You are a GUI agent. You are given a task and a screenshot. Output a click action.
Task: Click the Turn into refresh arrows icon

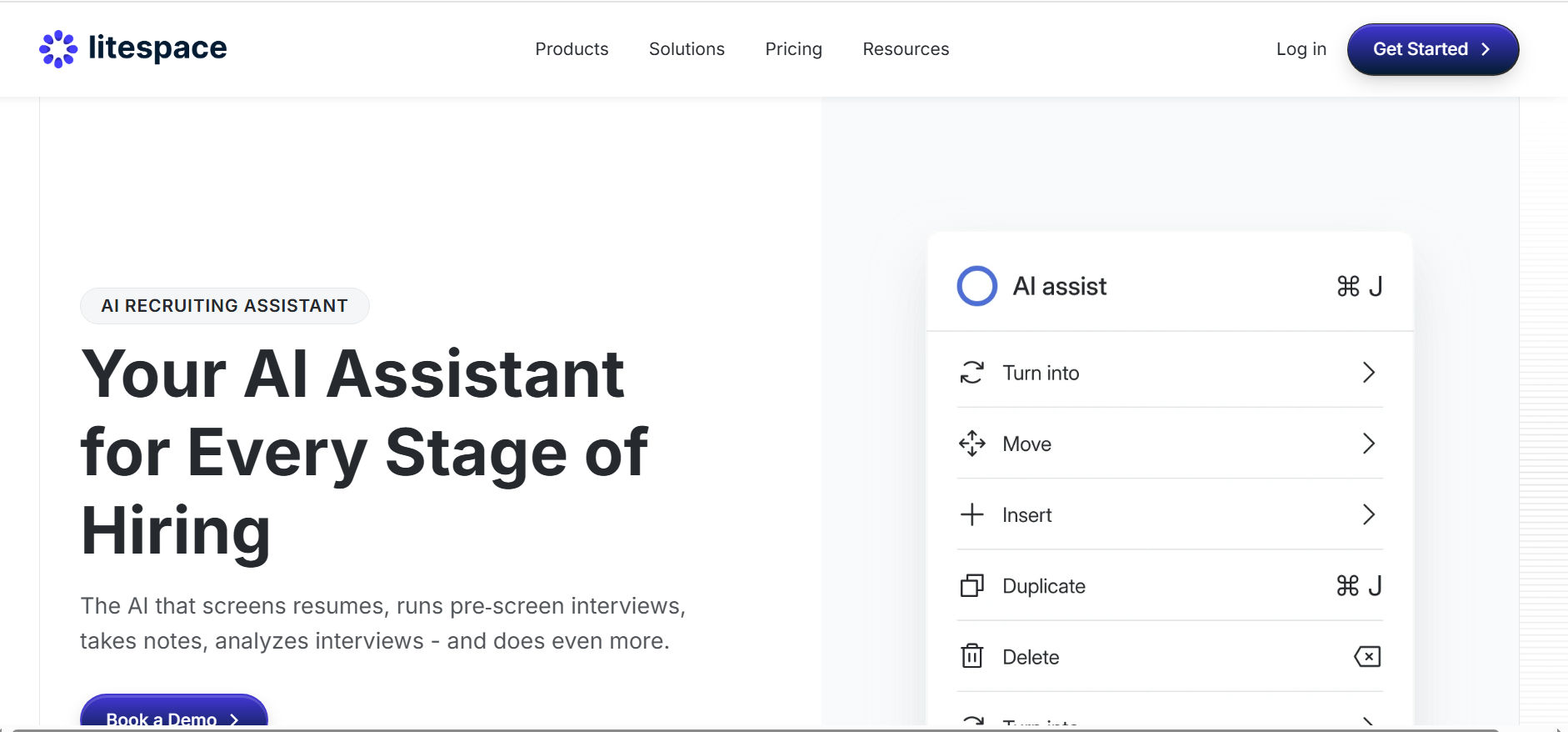pos(971,373)
